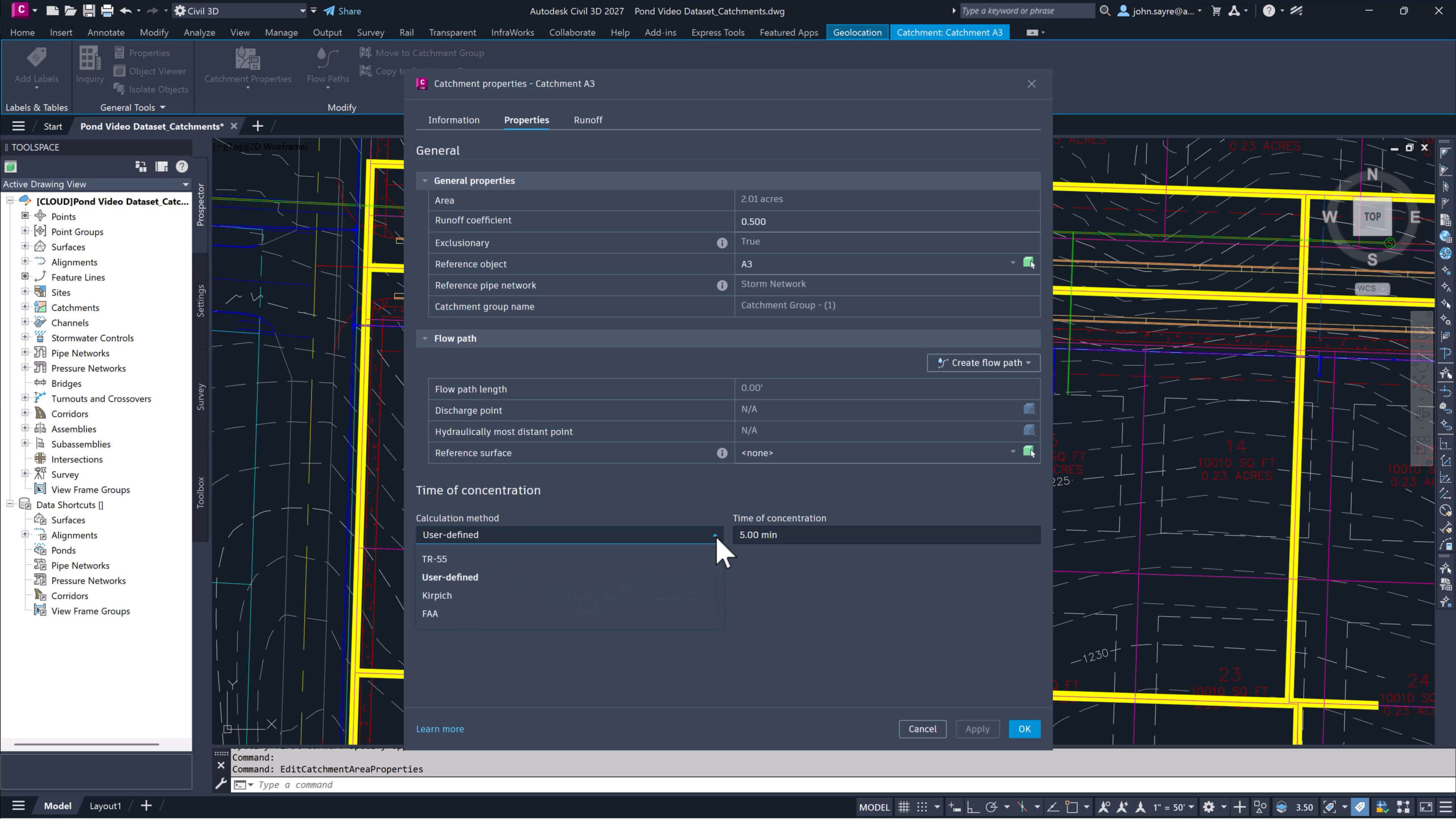
Task: Select Stormwater Controls in Prospector tree
Action: [x=92, y=338]
